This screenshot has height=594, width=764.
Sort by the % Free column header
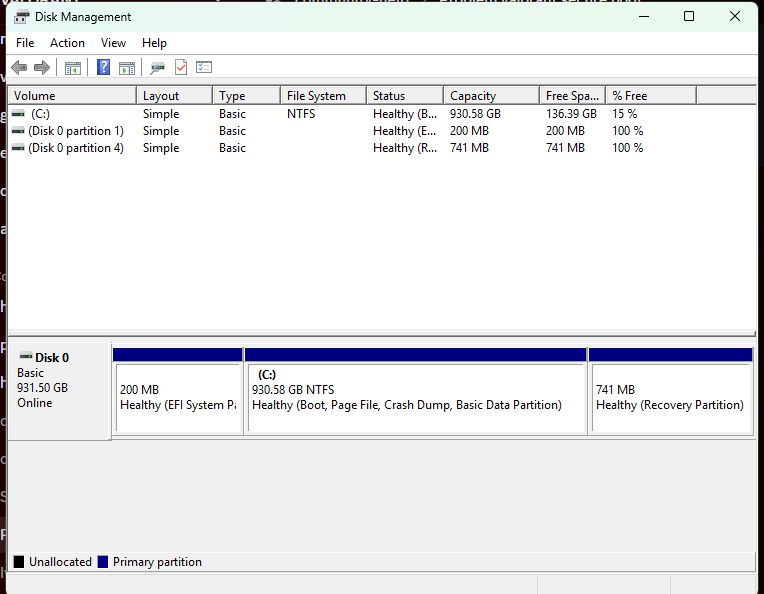pyautogui.click(x=651, y=96)
